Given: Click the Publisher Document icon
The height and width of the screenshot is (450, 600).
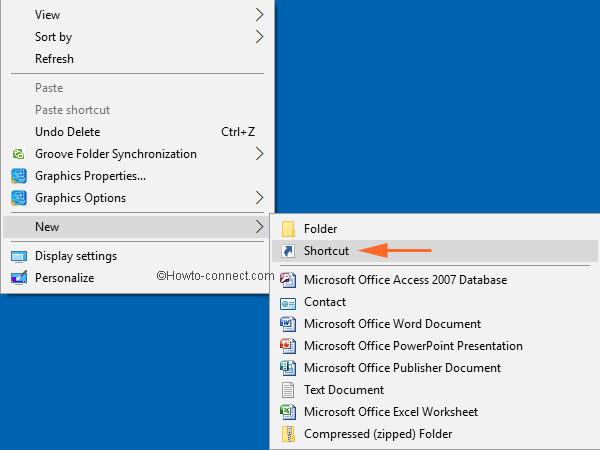Looking at the screenshot, I should [x=288, y=368].
